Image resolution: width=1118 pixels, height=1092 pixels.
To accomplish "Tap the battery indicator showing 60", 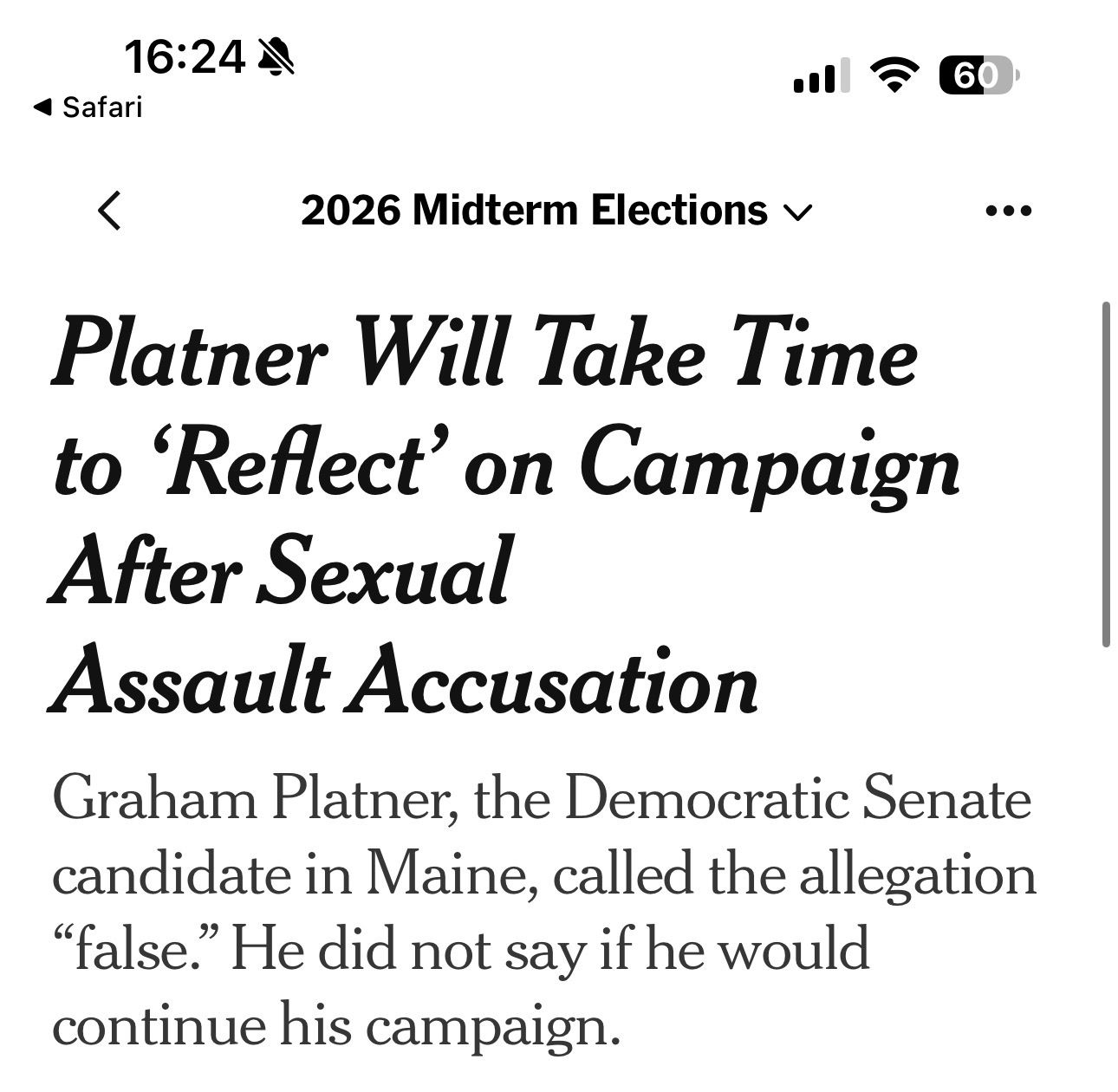I will (980, 75).
